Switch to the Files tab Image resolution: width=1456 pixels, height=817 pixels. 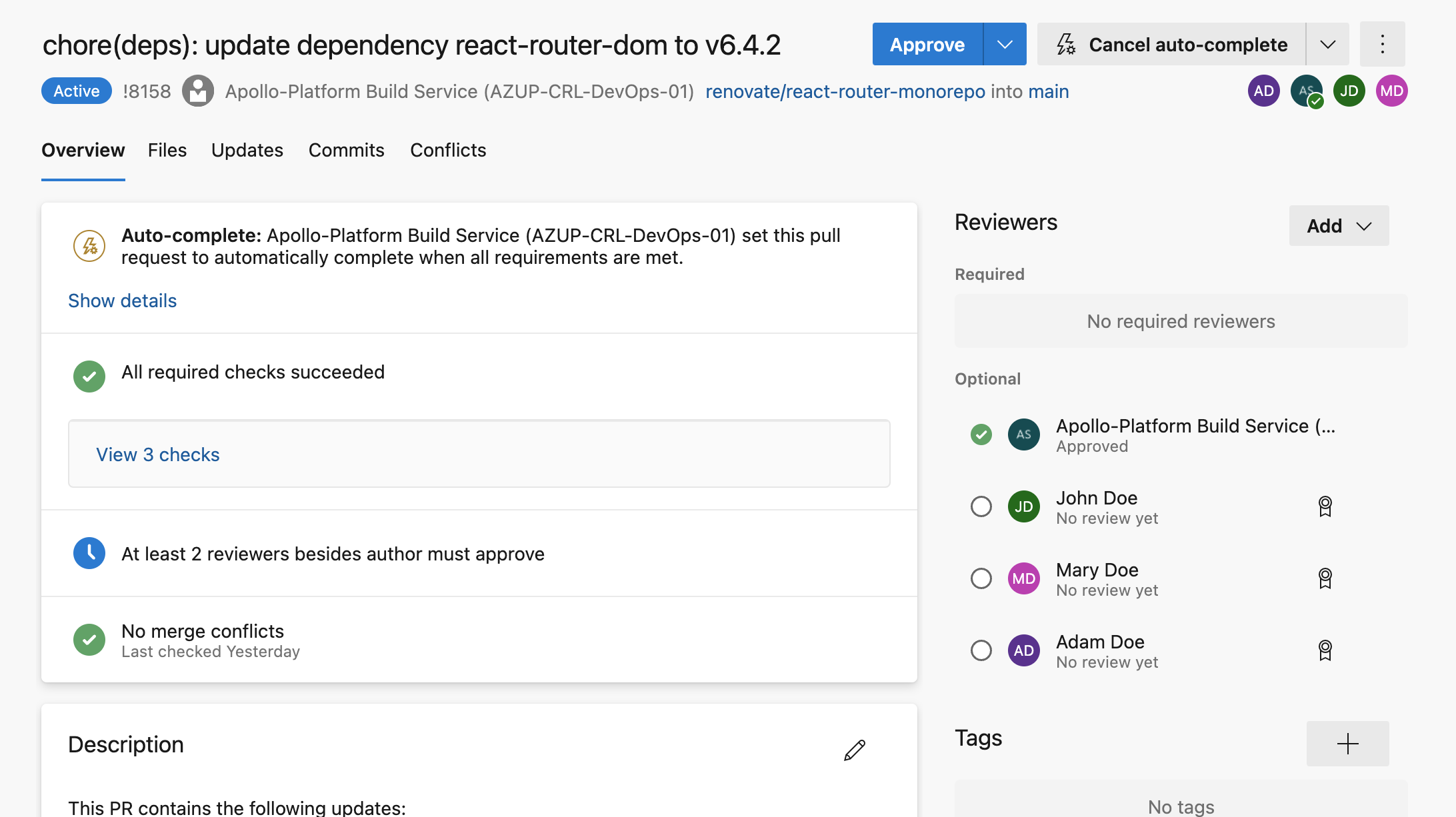(x=167, y=150)
